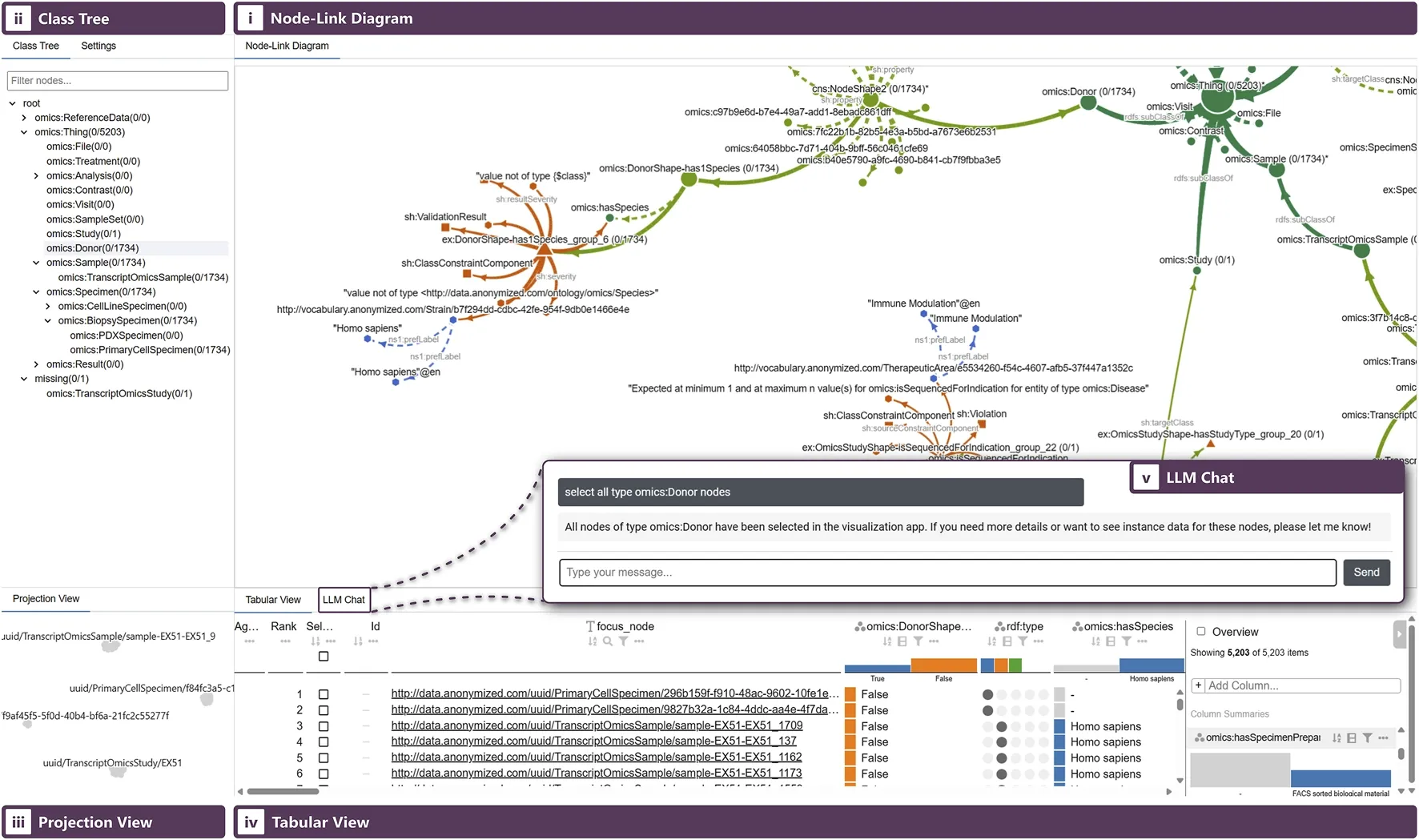1419x840 pixels.
Task: Switch to the Settings tab
Action: click(x=98, y=46)
